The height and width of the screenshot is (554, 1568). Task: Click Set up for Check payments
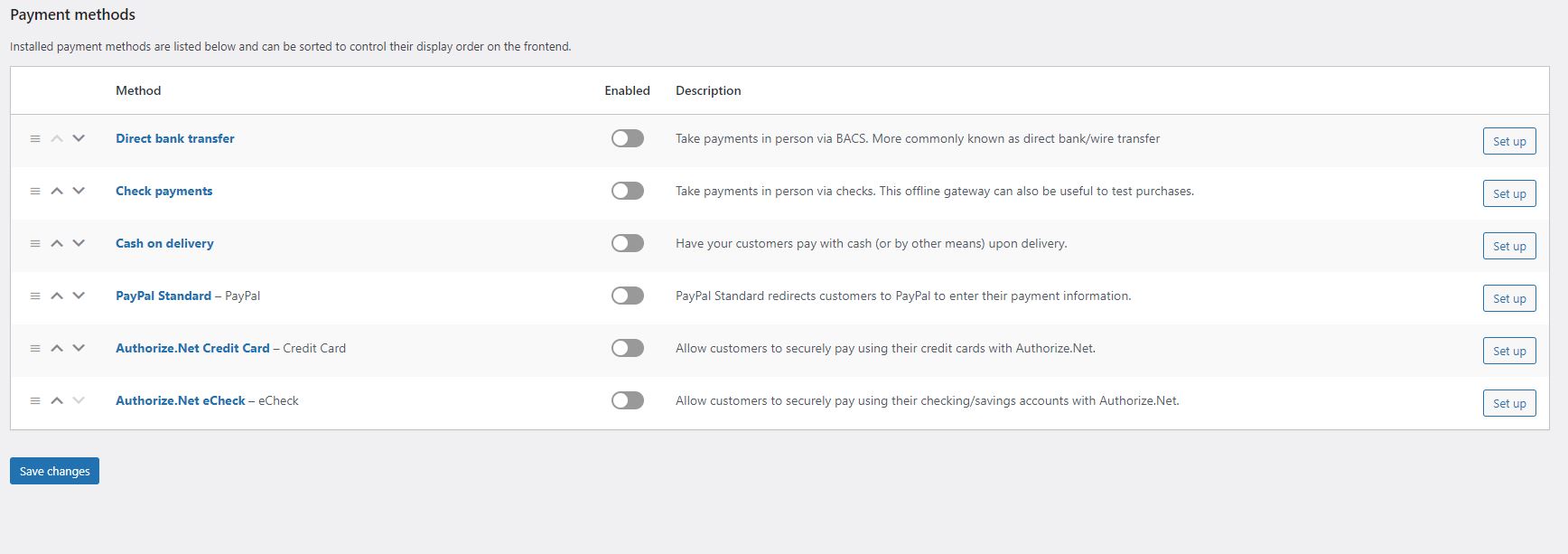tap(1508, 194)
